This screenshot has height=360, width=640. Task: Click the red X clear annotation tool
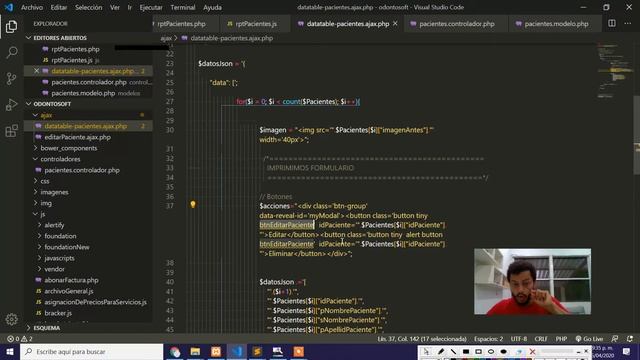[532, 351]
